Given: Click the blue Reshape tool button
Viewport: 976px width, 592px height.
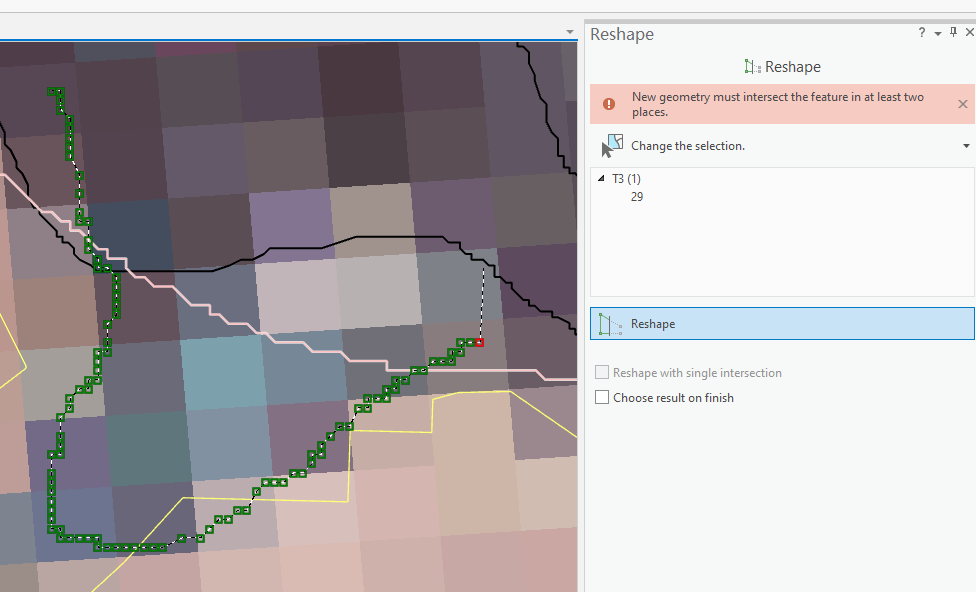Looking at the screenshot, I should coord(782,324).
